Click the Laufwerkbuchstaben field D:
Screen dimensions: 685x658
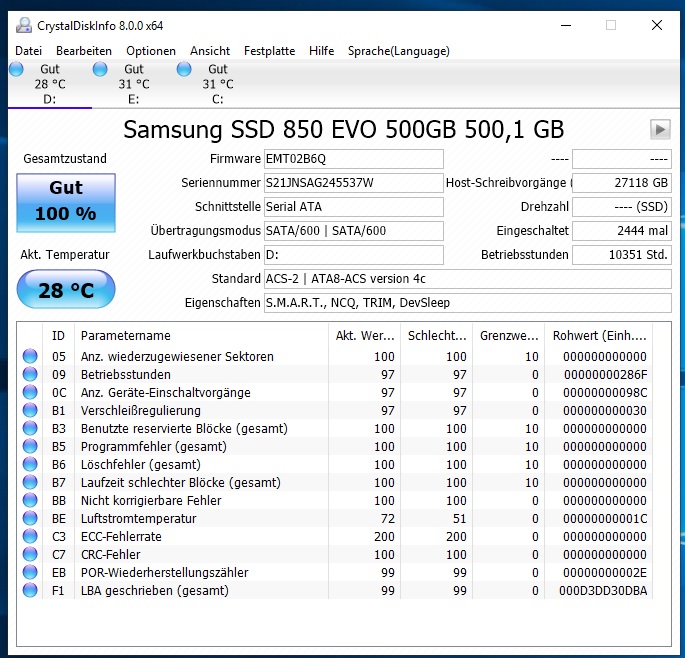pyautogui.click(x=354, y=255)
